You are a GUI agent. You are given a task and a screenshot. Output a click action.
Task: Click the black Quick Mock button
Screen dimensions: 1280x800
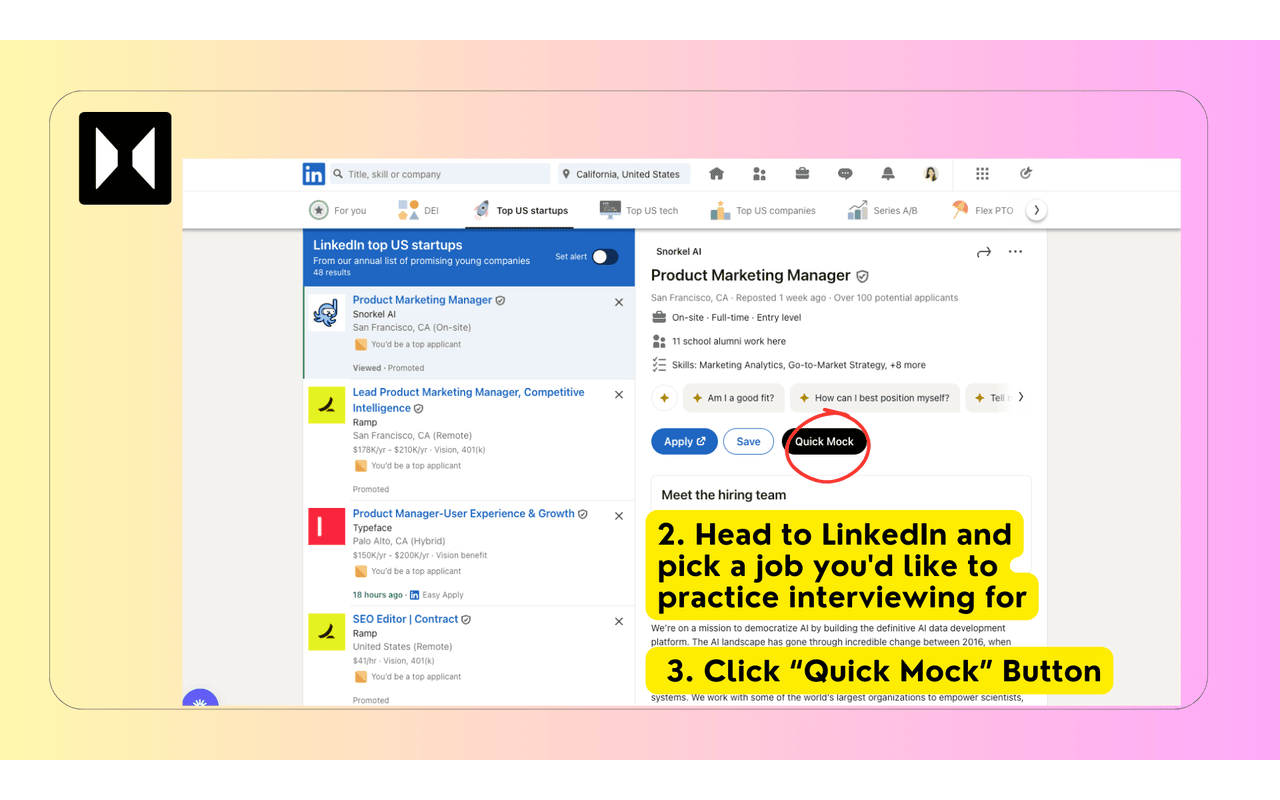pos(824,442)
